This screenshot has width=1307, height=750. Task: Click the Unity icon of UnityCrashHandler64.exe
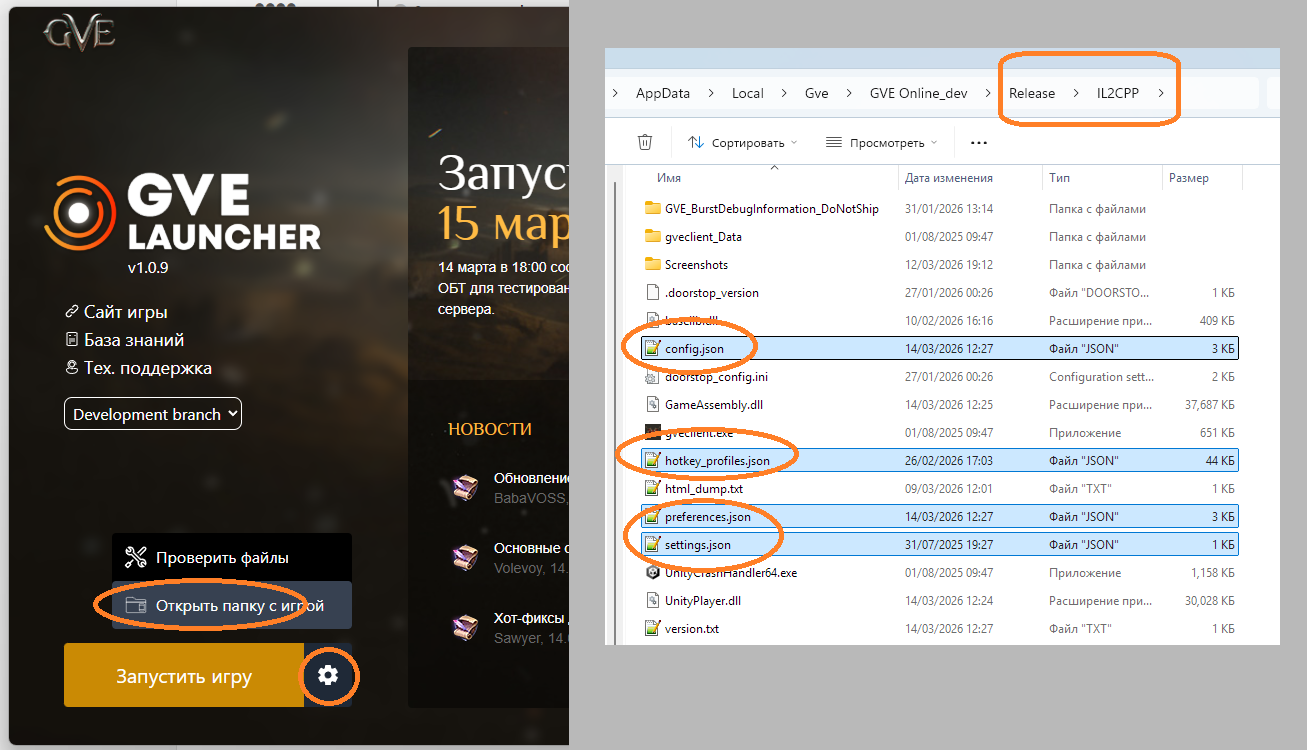[653, 573]
